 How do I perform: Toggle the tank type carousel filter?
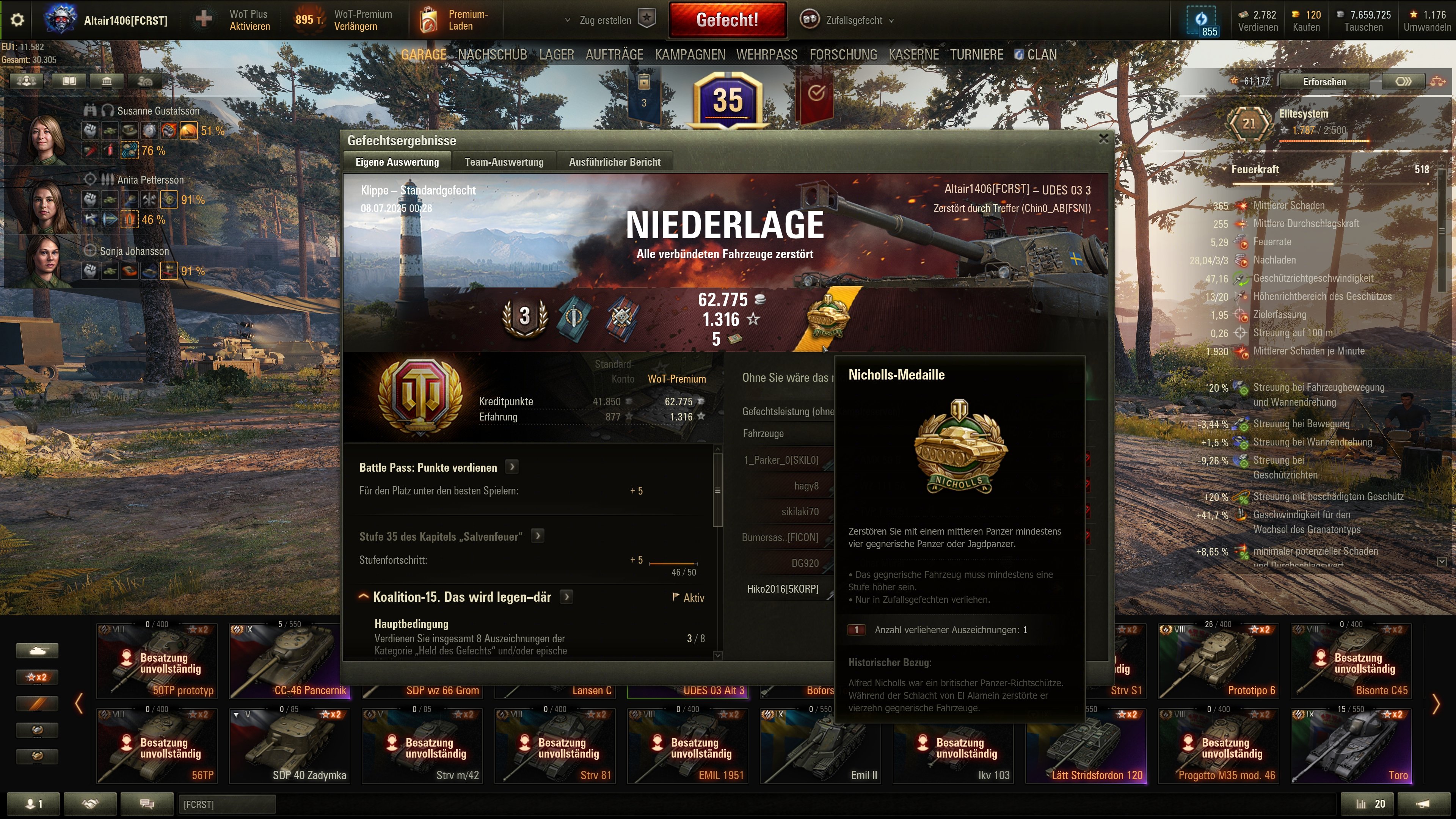[x=37, y=651]
